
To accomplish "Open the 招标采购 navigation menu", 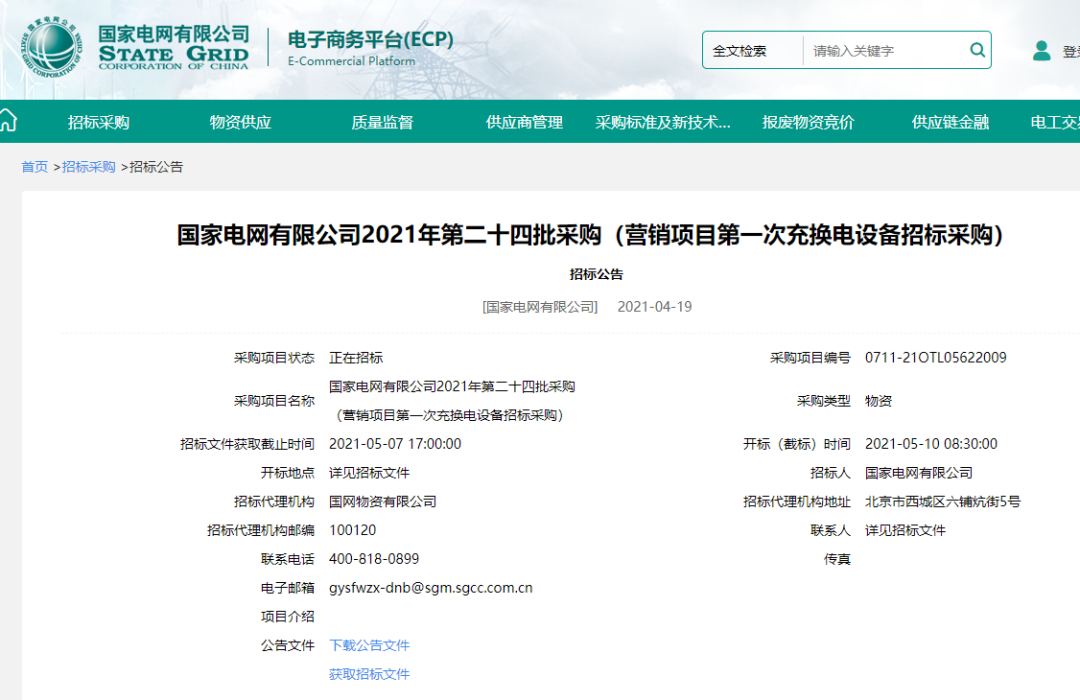I will pos(98,122).
